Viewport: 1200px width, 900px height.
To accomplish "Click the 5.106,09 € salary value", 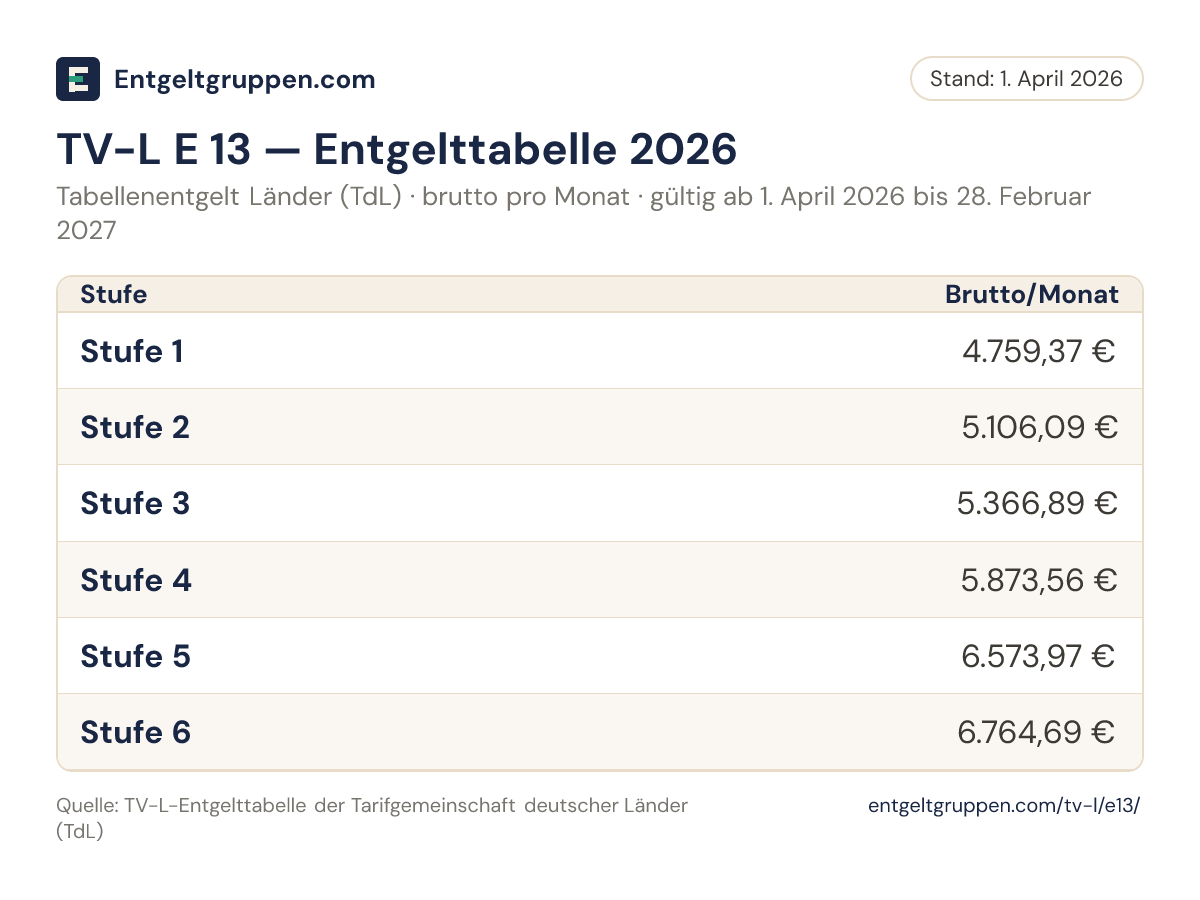I will pos(1040,427).
